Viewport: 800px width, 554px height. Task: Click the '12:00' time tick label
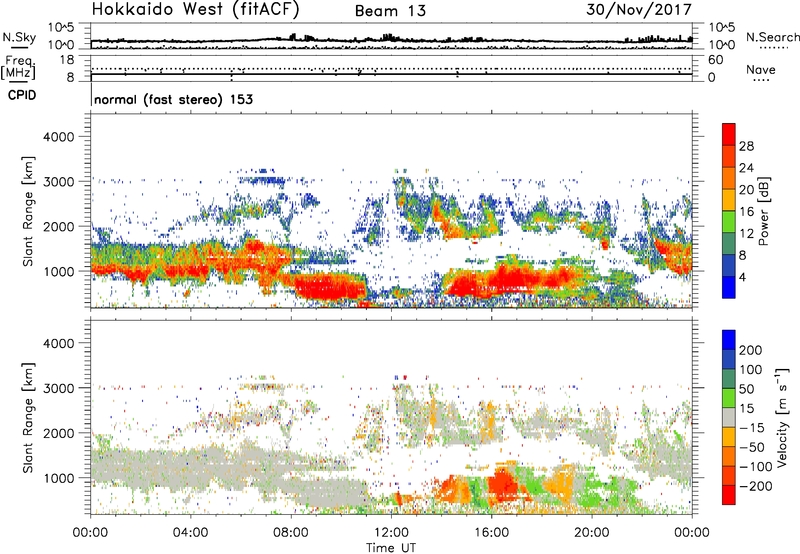point(391,533)
